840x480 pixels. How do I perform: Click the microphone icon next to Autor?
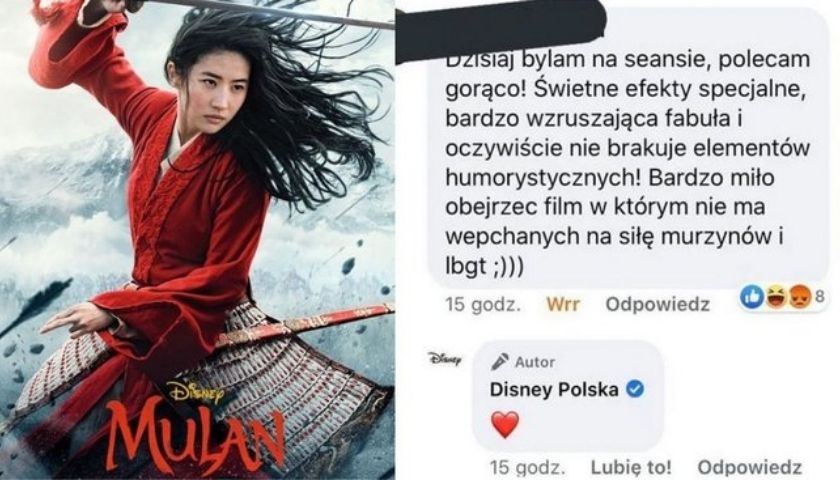(x=500, y=362)
